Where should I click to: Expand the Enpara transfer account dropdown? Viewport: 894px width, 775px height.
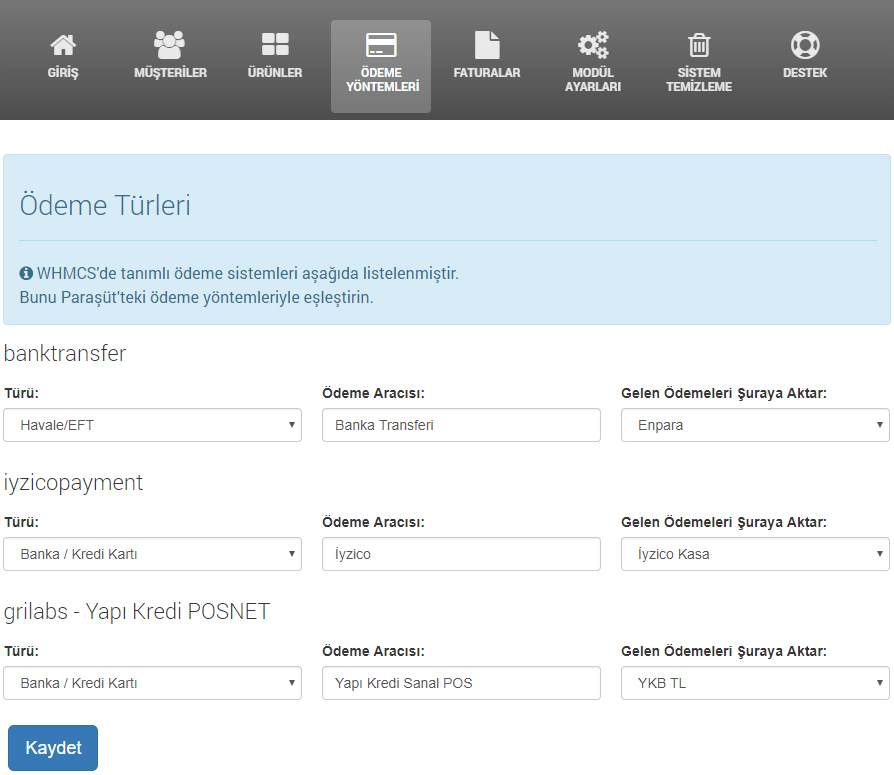(755, 425)
